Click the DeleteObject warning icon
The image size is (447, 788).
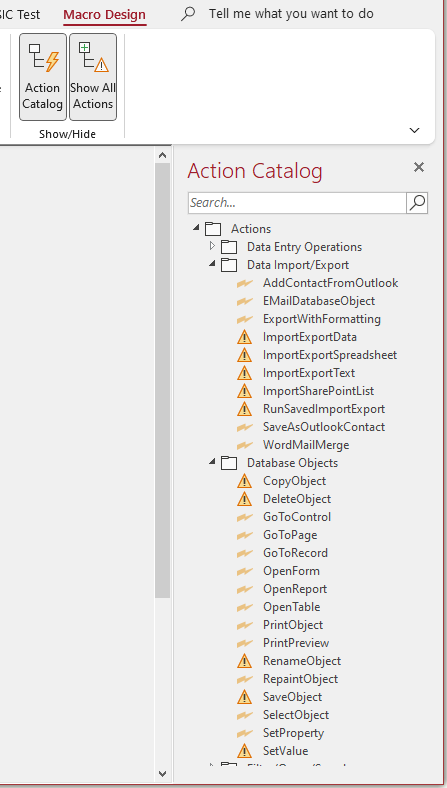pos(244,500)
